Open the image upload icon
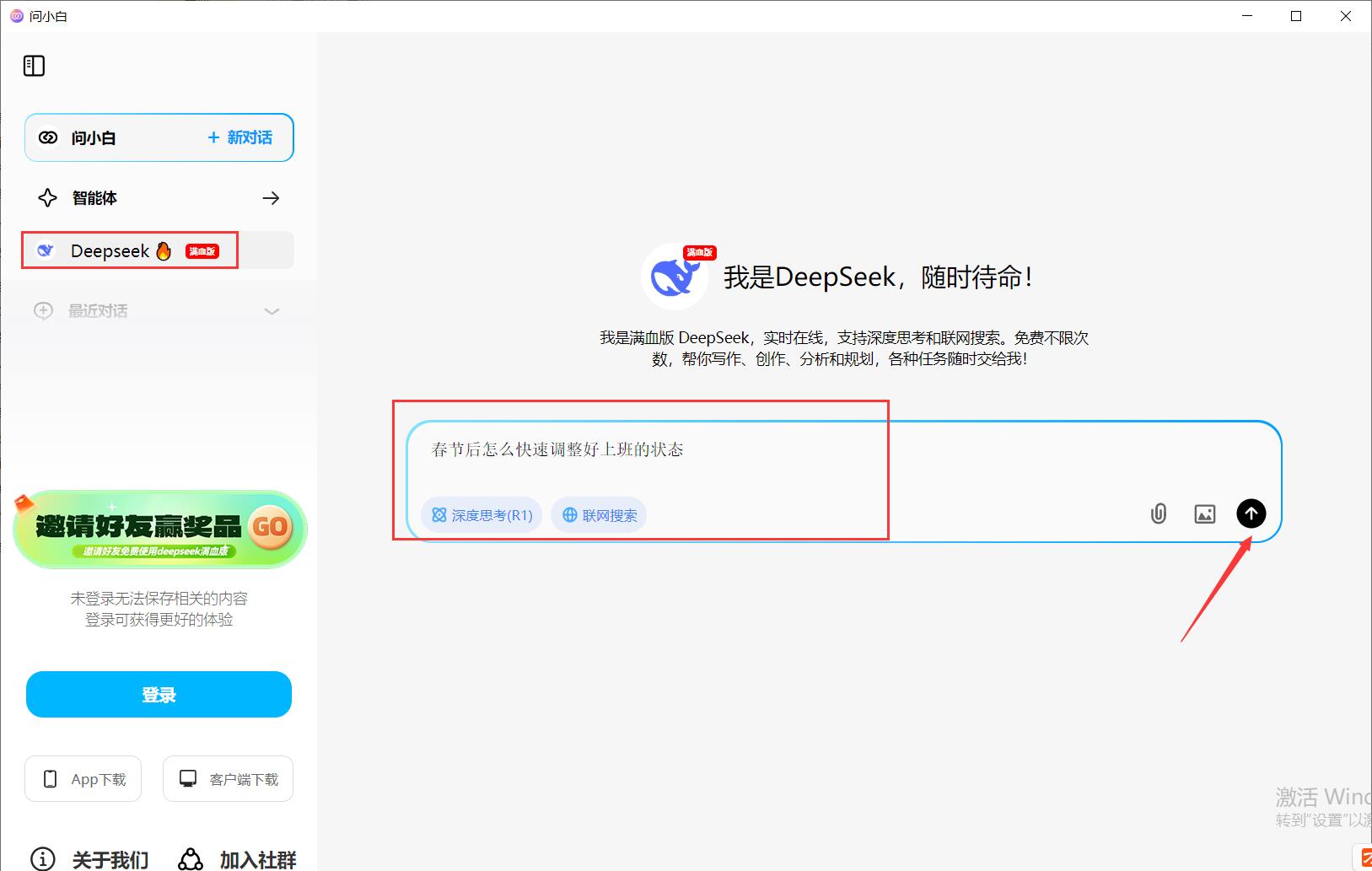This screenshot has height=871, width=1372. (x=1204, y=513)
